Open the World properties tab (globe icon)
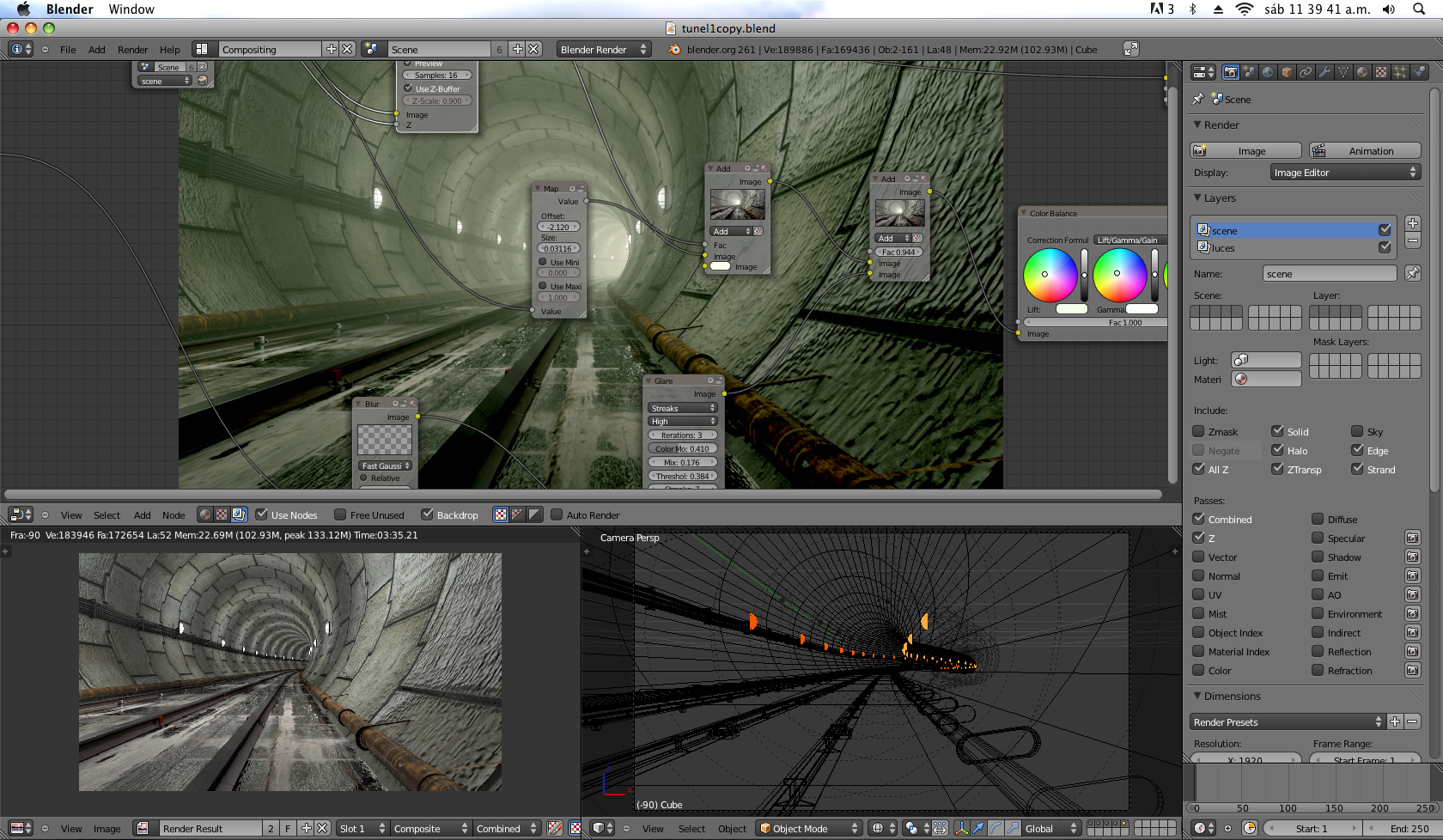 coord(1268,72)
